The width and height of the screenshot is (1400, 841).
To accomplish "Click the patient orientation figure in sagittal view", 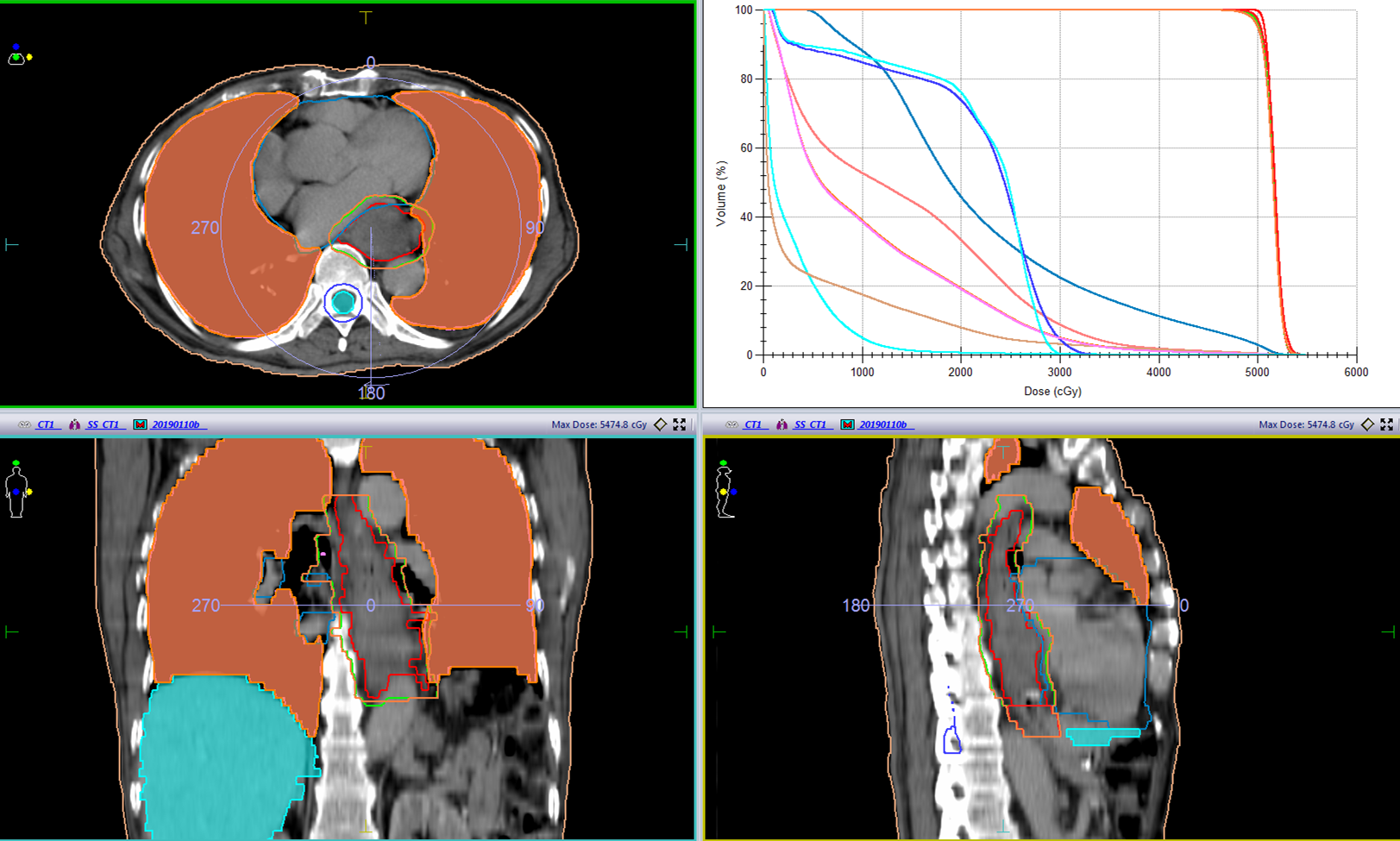I will 725,490.
